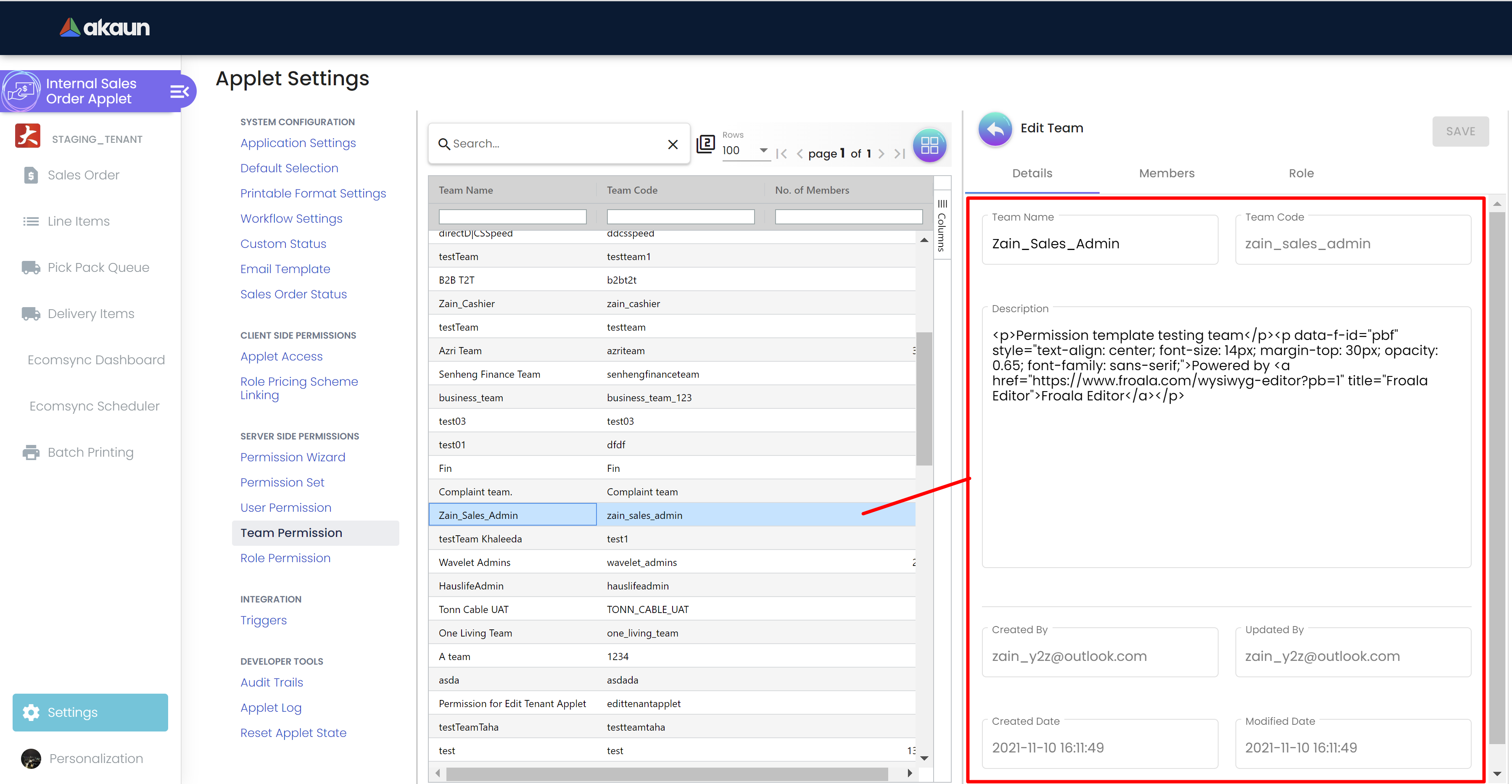The width and height of the screenshot is (1512, 784).
Task: Open the Audit Trails link
Action: (271, 682)
